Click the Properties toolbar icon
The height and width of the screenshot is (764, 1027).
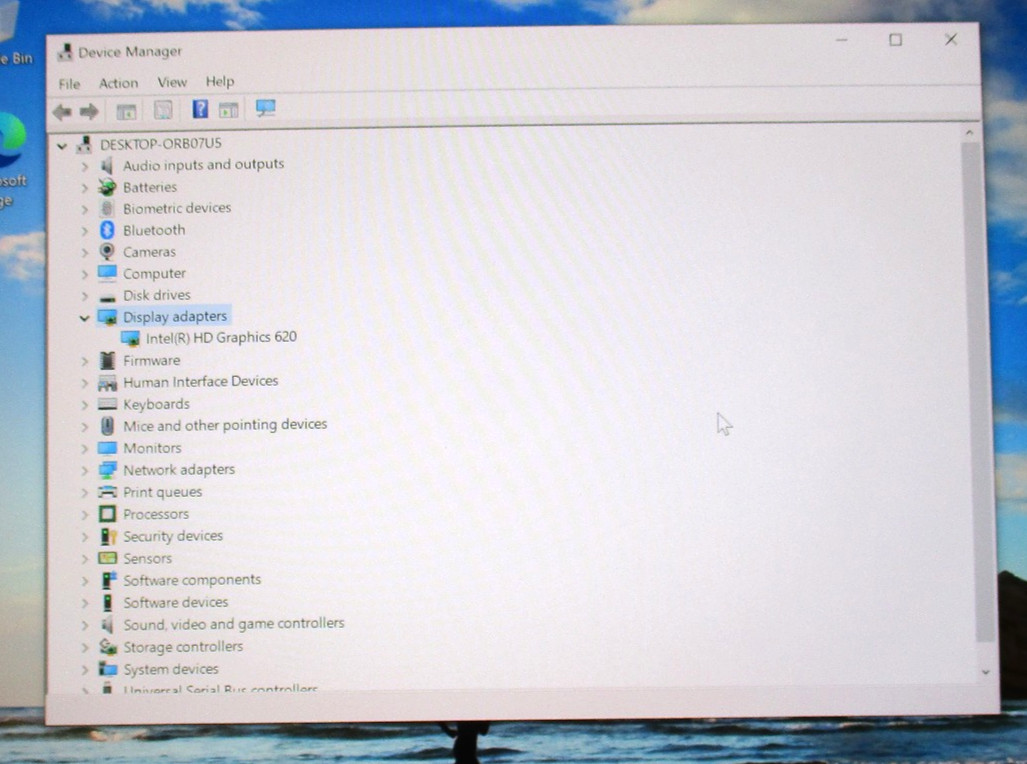coord(162,110)
